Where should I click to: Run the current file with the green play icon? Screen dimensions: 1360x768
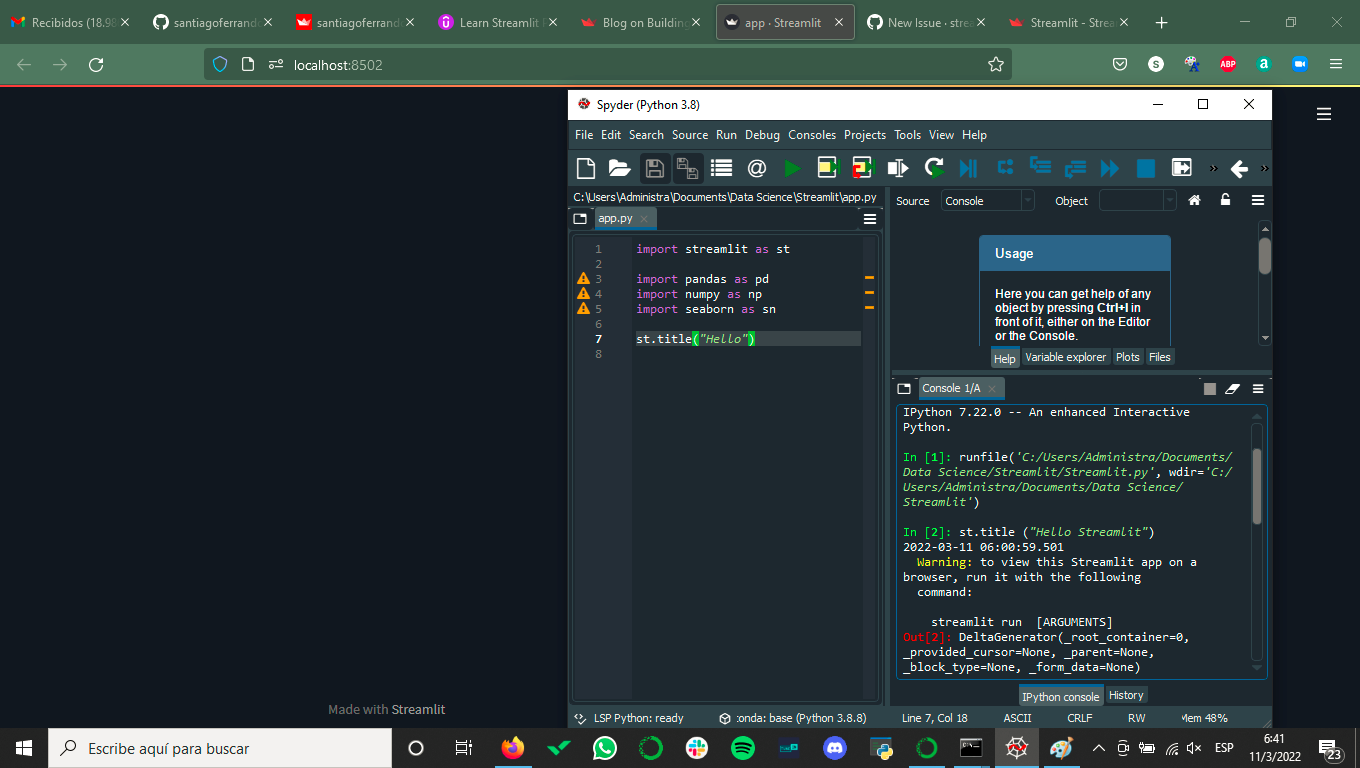[791, 168]
